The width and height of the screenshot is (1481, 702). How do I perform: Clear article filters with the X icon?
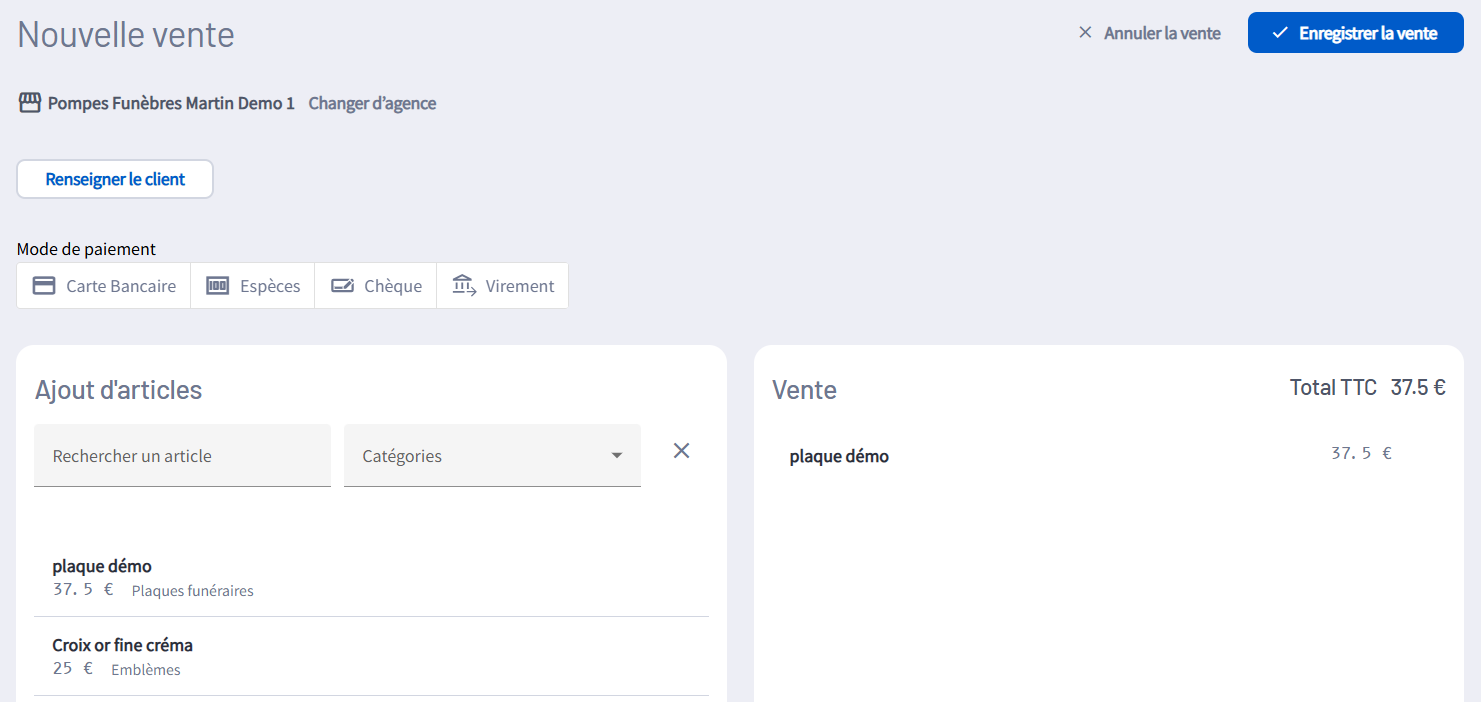[681, 451]
